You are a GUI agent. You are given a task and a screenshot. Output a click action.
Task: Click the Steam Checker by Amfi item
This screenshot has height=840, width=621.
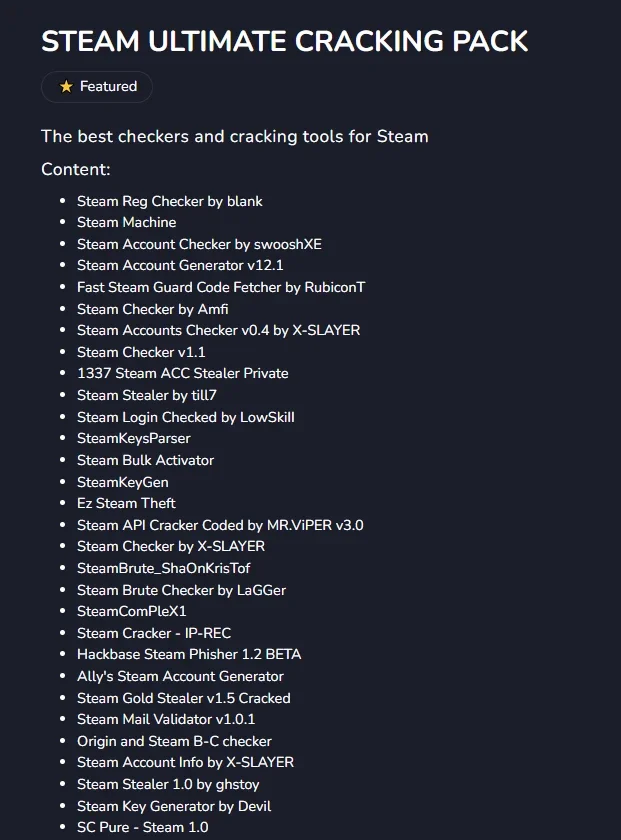coord(153,309)
